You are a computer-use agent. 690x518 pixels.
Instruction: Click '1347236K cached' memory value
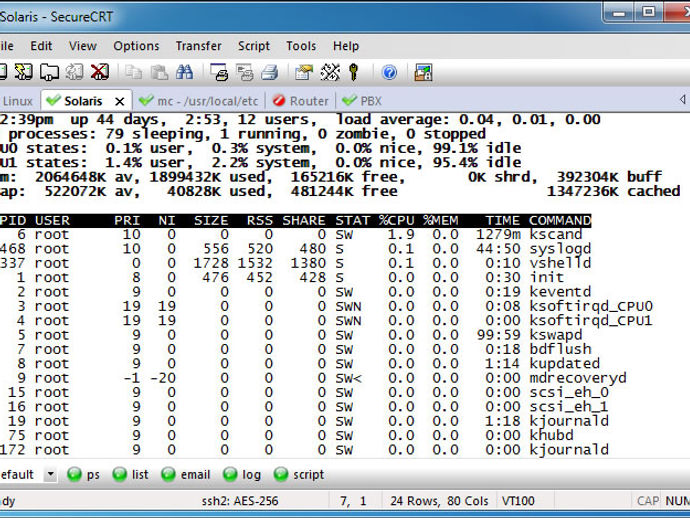tap(613, 191)
